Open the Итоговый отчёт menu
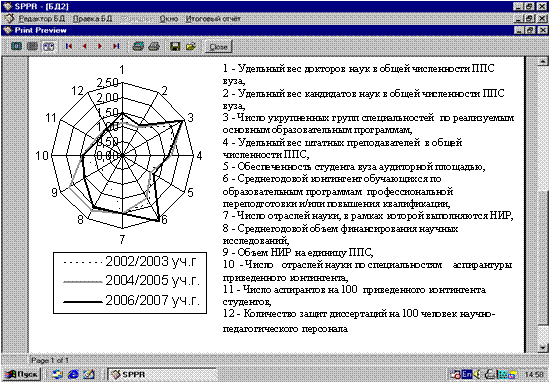Image resolution: width=549 pixels, height=382 pixels. coord(213,19)
